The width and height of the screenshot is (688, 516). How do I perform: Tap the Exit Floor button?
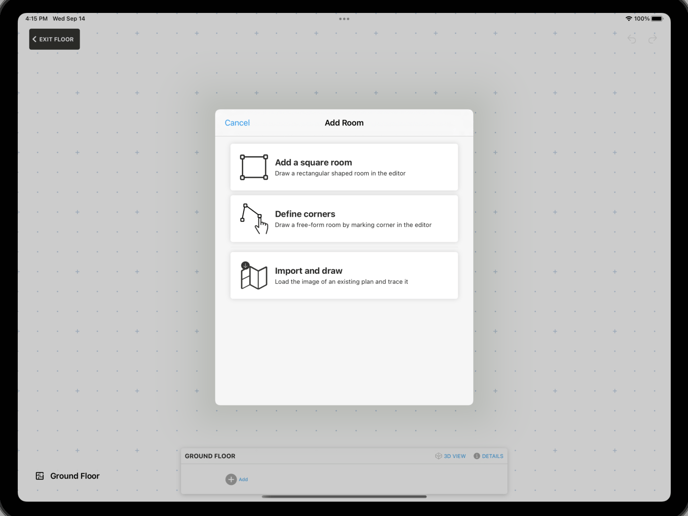(x=54, y=39)
